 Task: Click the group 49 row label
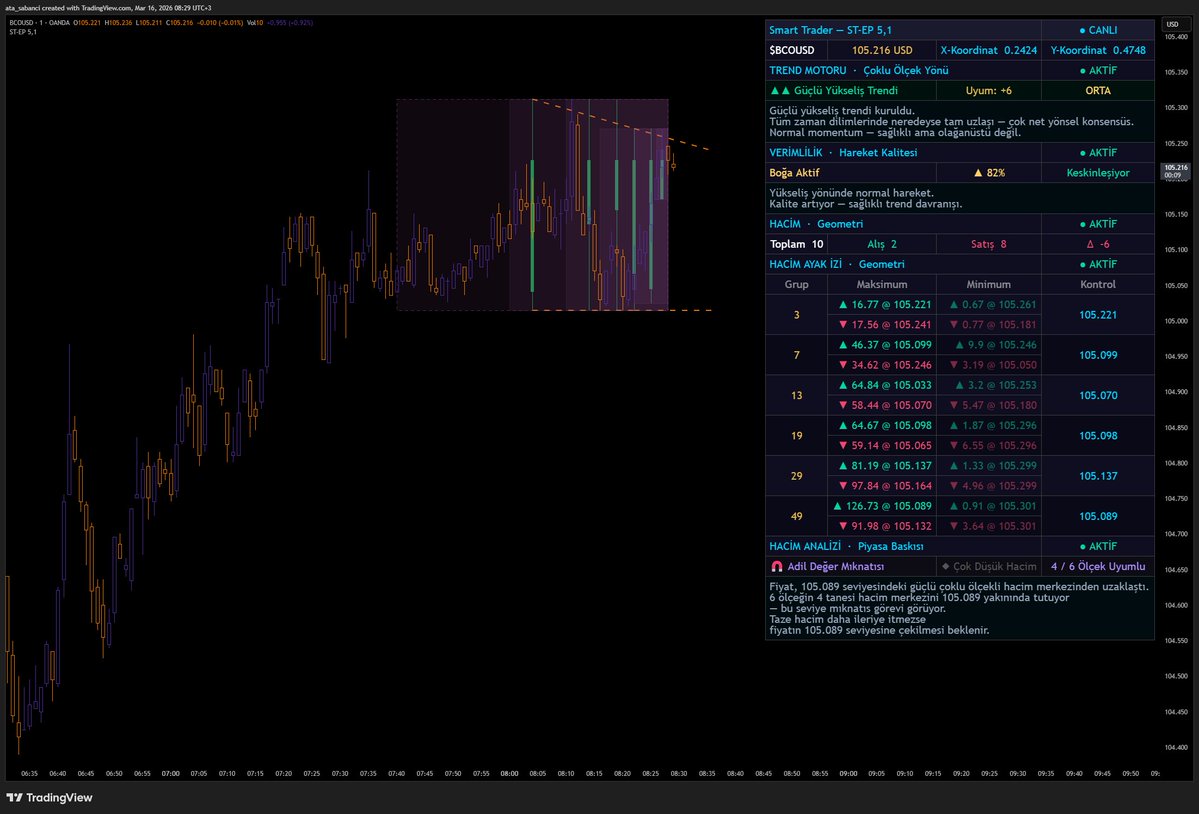pyautogui.click(x=796, y=516)
